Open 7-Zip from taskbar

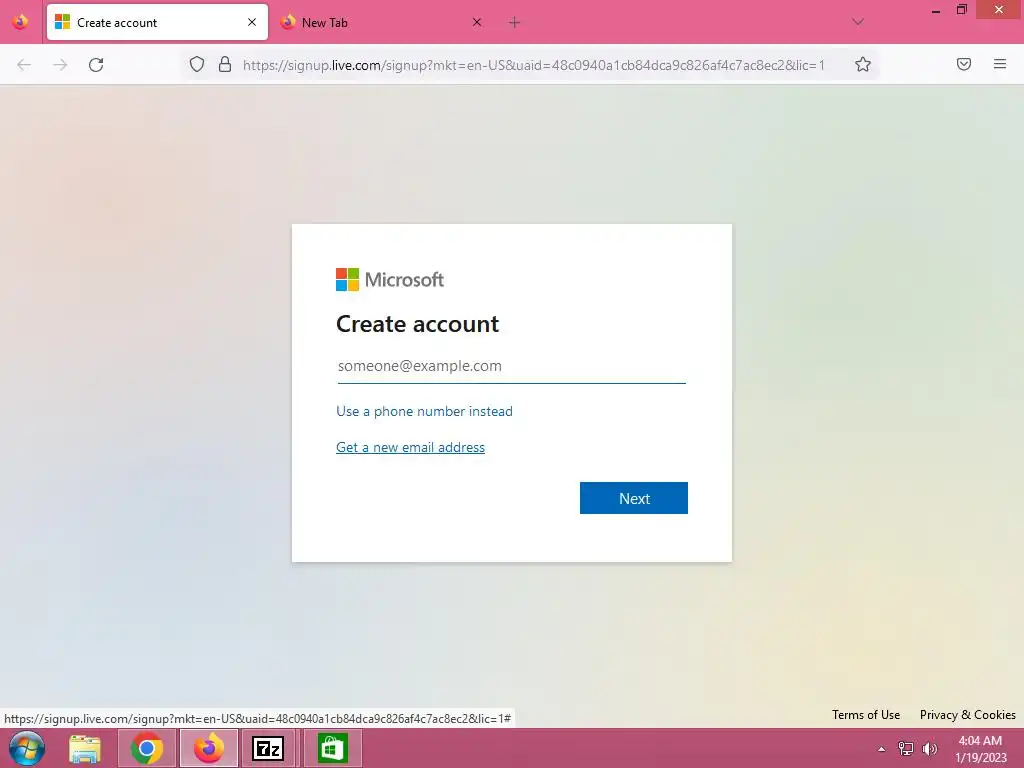pos(268,748)
